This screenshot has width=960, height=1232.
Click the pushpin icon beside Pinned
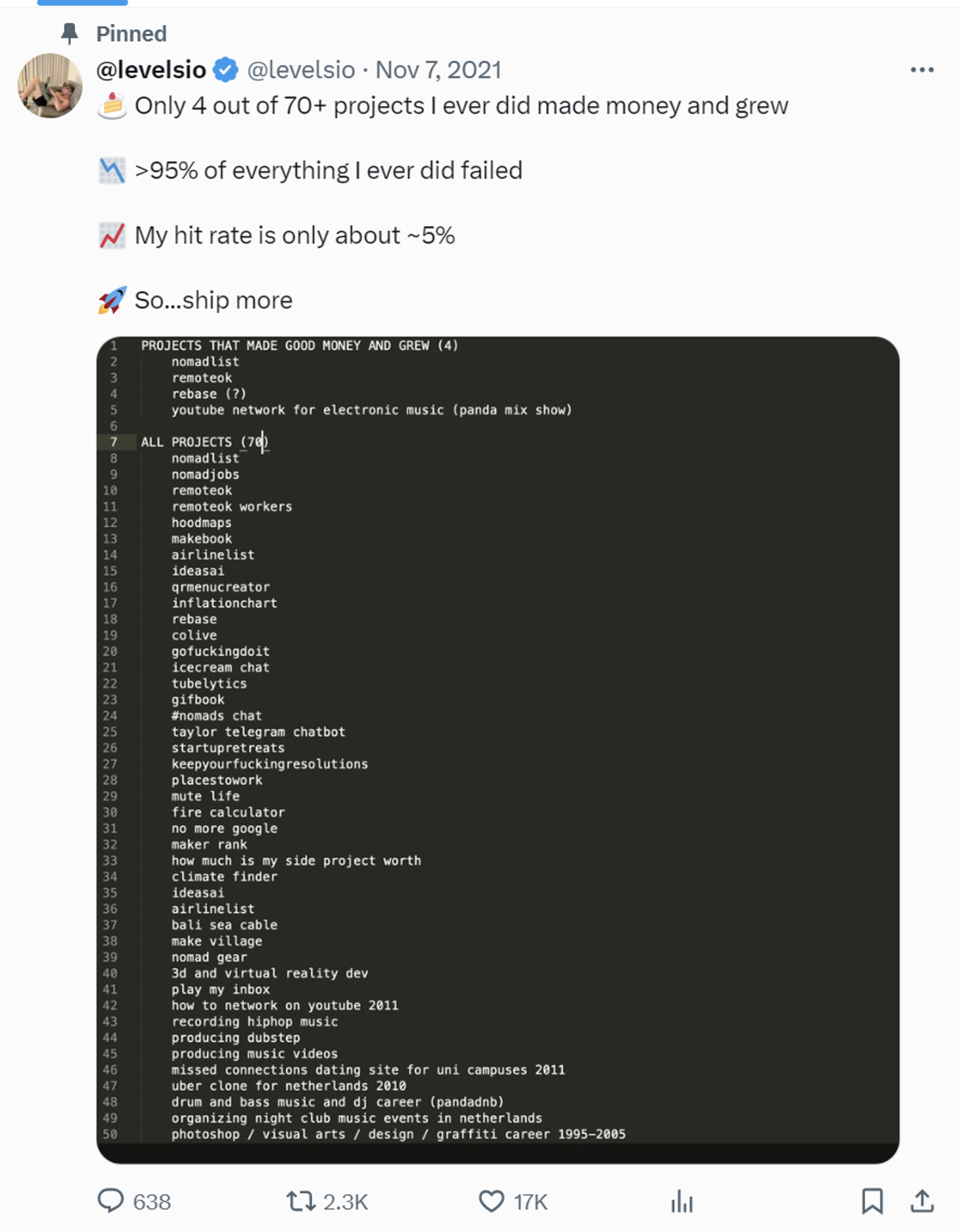pyautogui.click(x=69, y=33)
